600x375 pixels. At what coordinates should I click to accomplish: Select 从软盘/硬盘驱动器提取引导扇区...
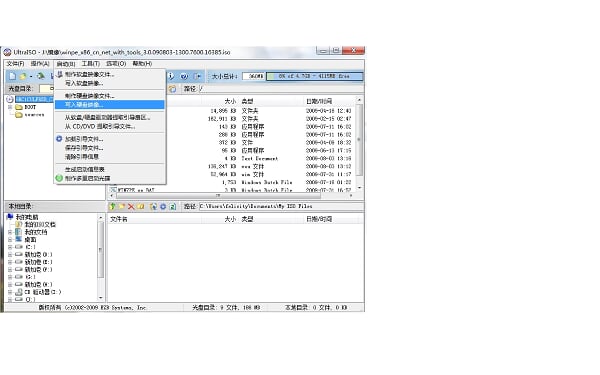(x=109, y=117)
